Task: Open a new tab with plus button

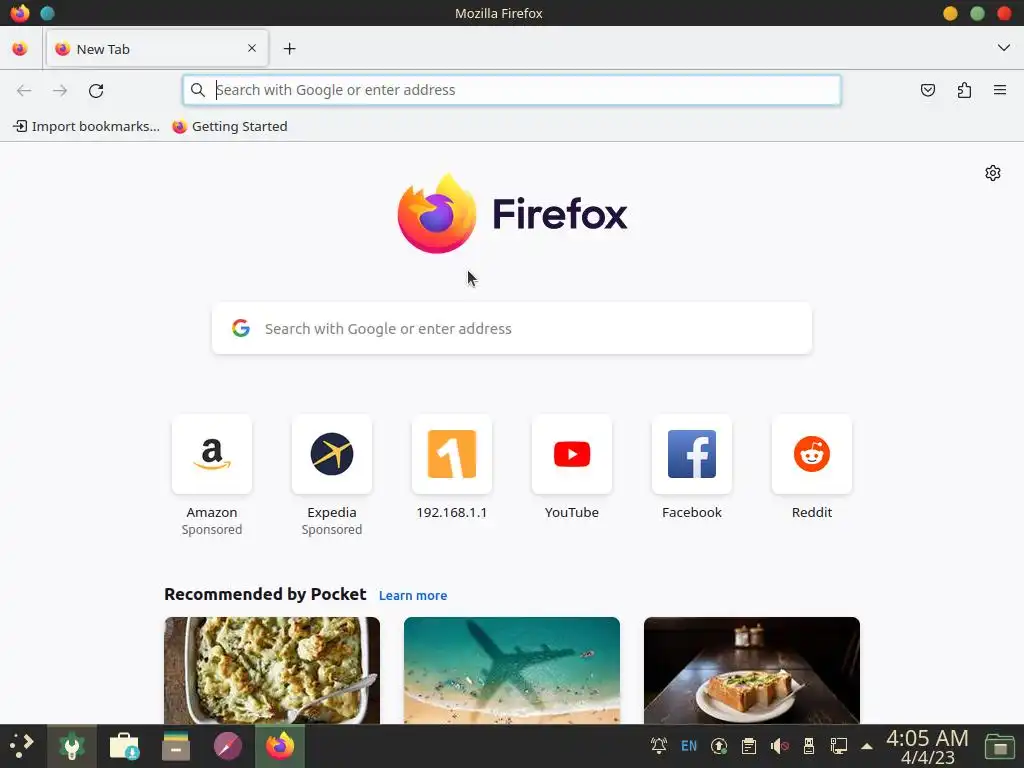Action: click(289, 49)
